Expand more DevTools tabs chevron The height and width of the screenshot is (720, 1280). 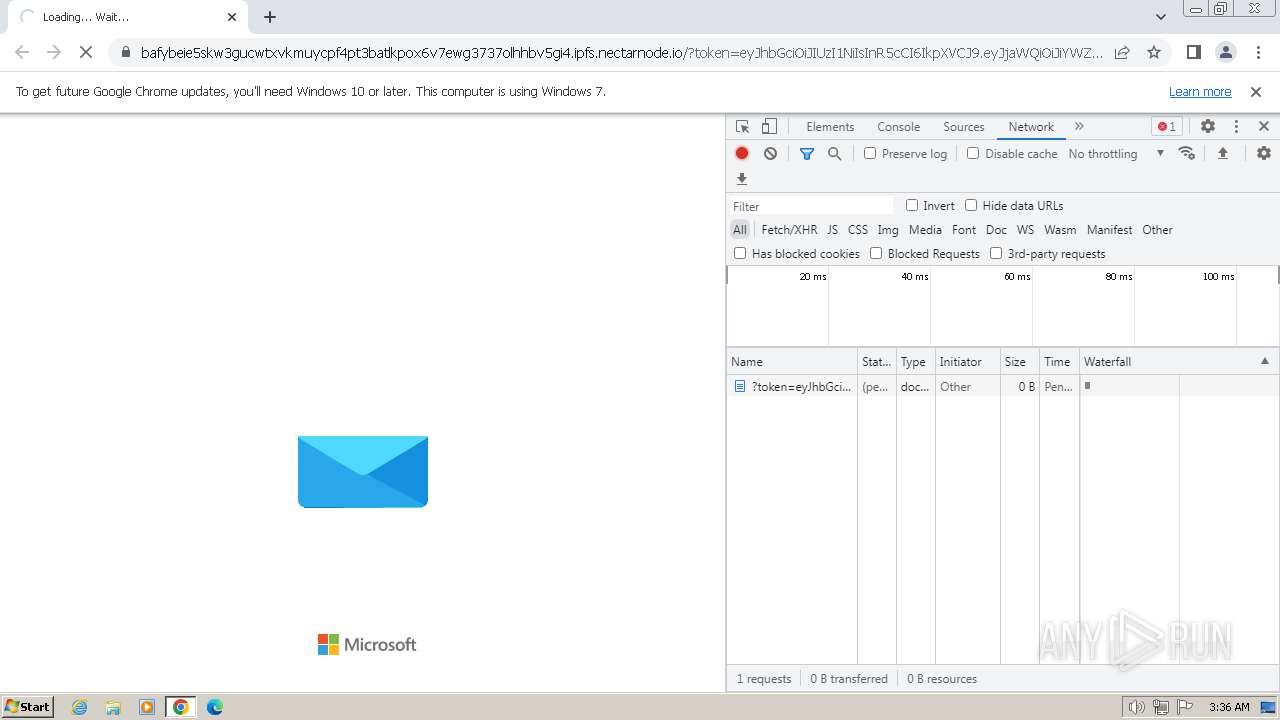point(1079,127)
